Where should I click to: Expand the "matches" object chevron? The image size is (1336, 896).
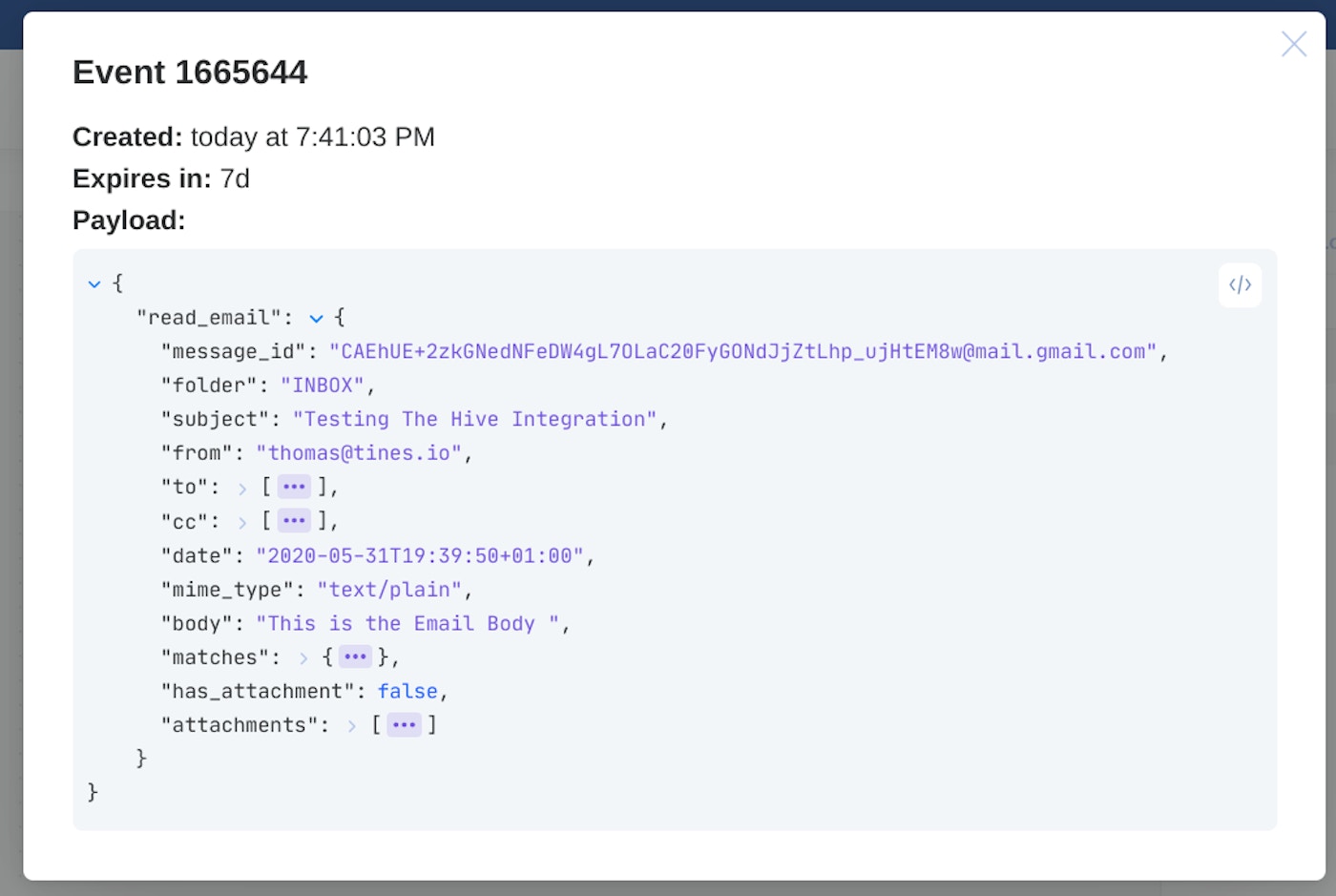click(x=303, y=657)
